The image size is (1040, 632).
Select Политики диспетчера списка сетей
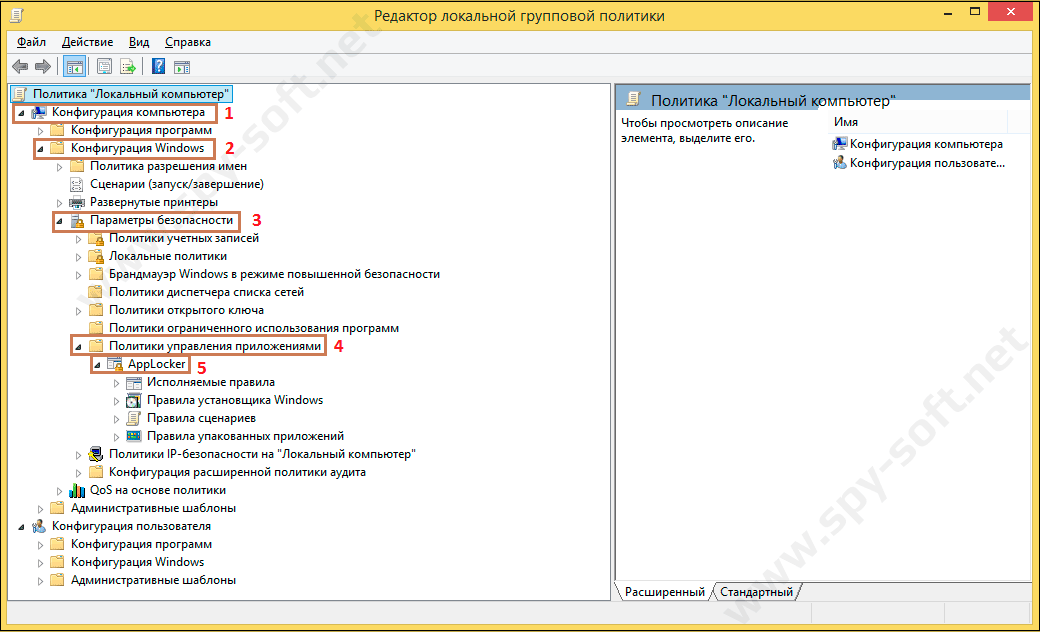point(206,292)
